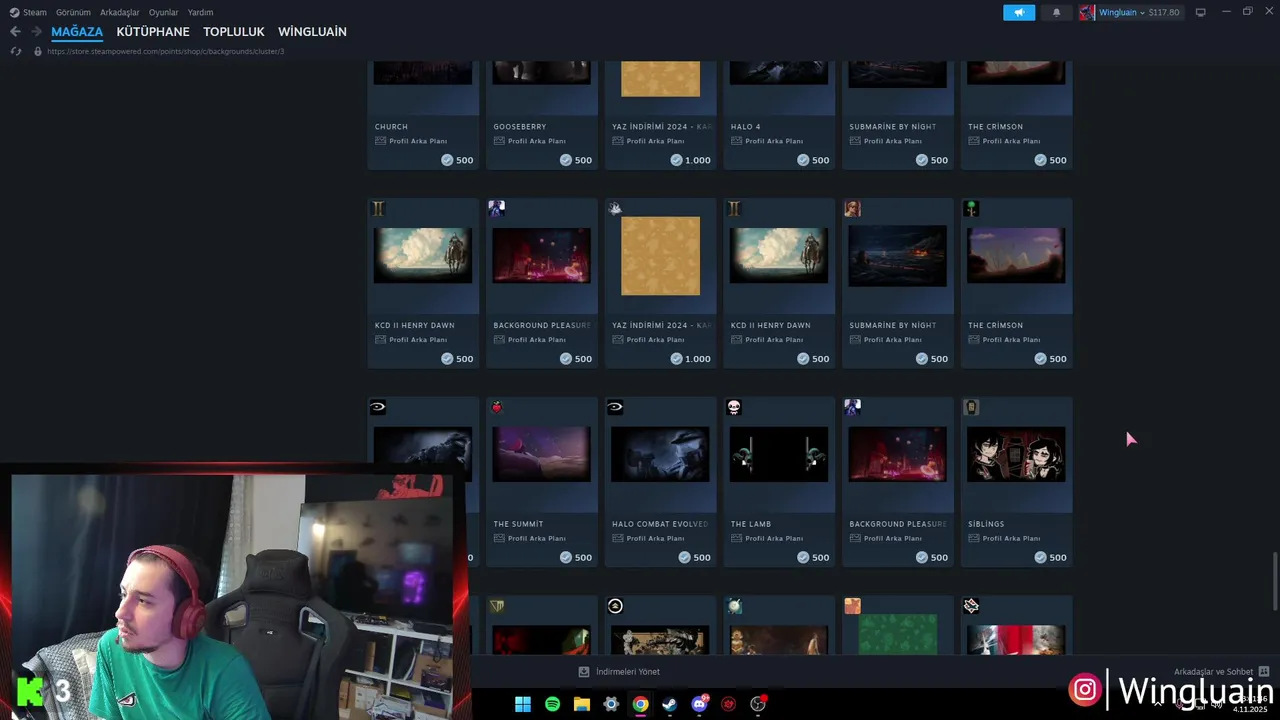Click the Siblings card's game icon
The height and width of the screenshot is (720, 1280).
click(971, 407)
